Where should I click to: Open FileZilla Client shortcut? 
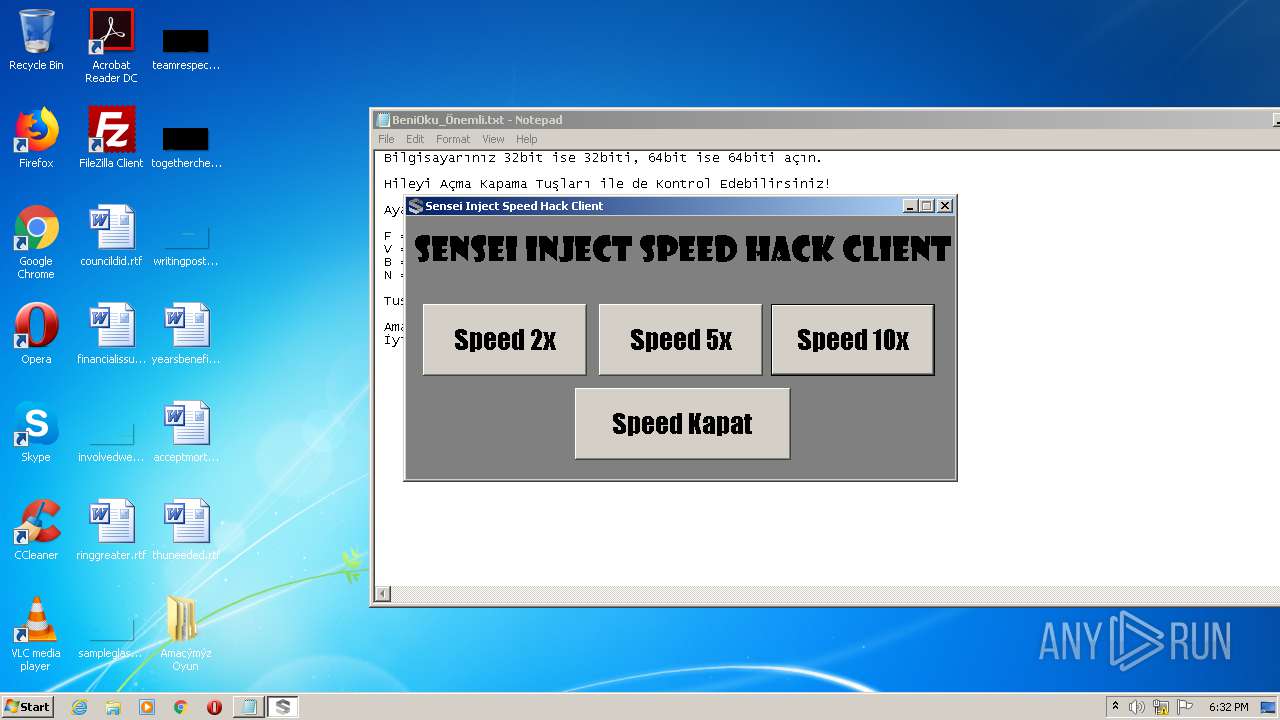tap(111, 138)
